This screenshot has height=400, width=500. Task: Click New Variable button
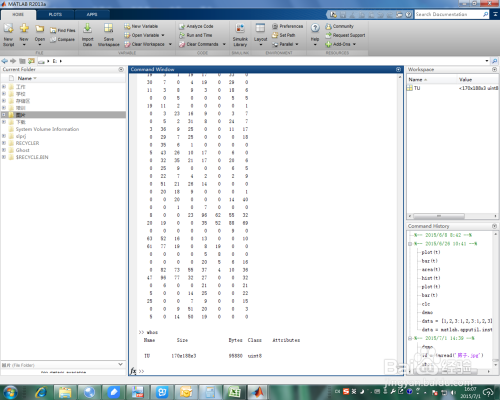click(141, 26)
